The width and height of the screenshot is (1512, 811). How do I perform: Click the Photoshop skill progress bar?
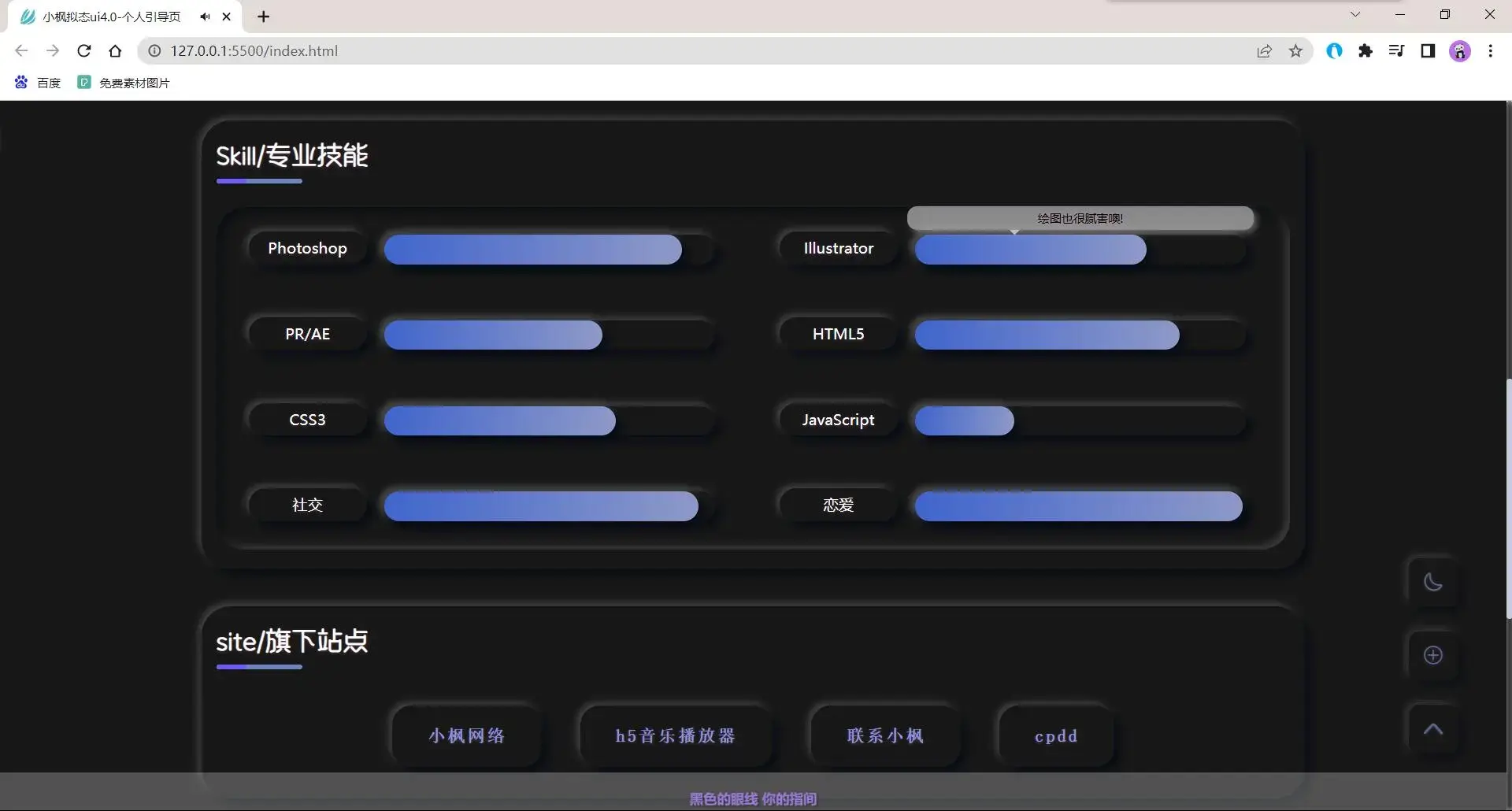point(534,249)
